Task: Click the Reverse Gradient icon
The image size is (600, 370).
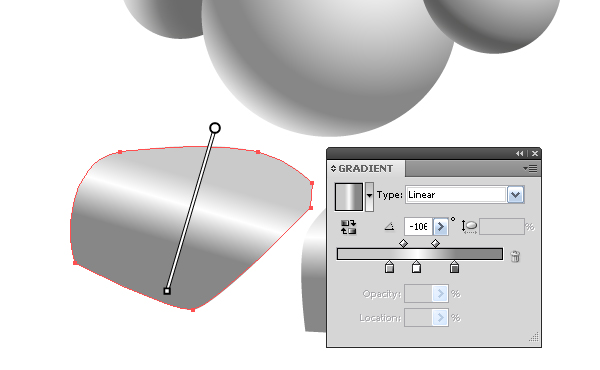Action: (348, 227)
